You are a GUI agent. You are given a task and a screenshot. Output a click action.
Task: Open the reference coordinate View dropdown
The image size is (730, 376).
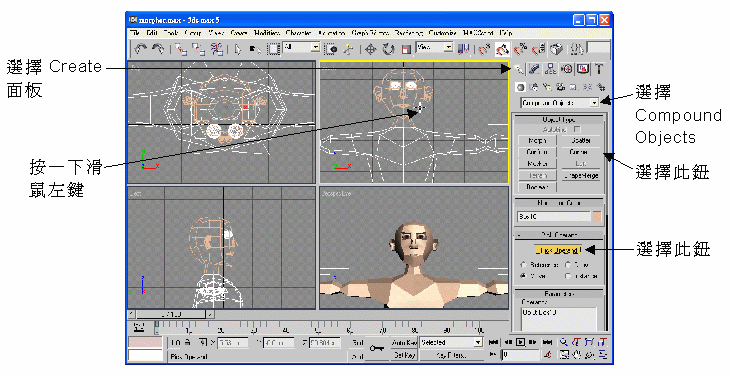click(x=434, y=47)
